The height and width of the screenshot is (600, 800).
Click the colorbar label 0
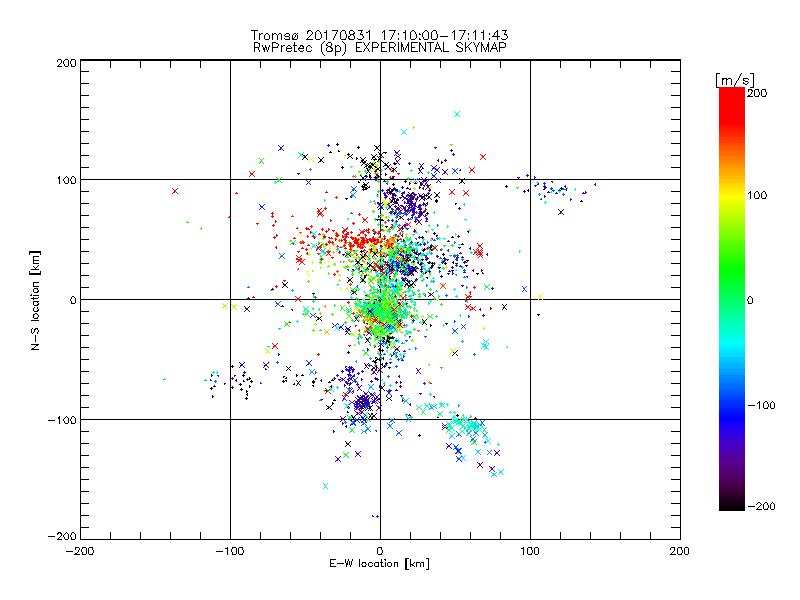coord(750,300)
